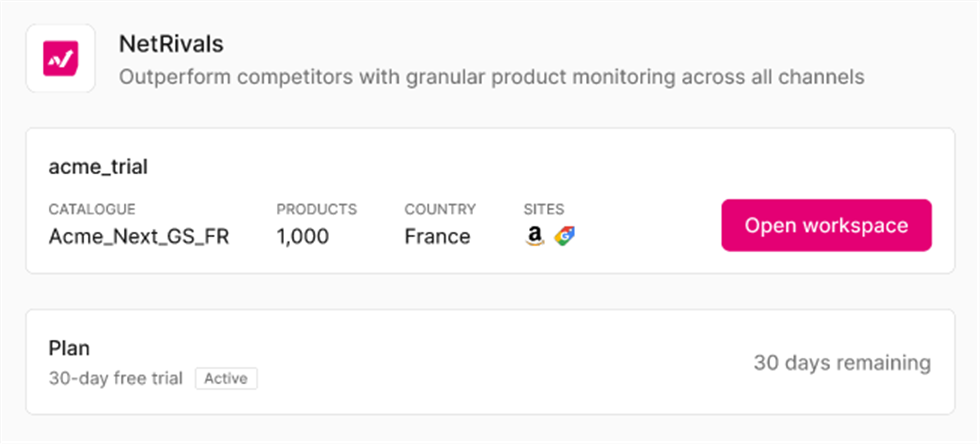Viewport: 980px width, 444px height.
Task: Click the France country value
Action: pos(437,237)
